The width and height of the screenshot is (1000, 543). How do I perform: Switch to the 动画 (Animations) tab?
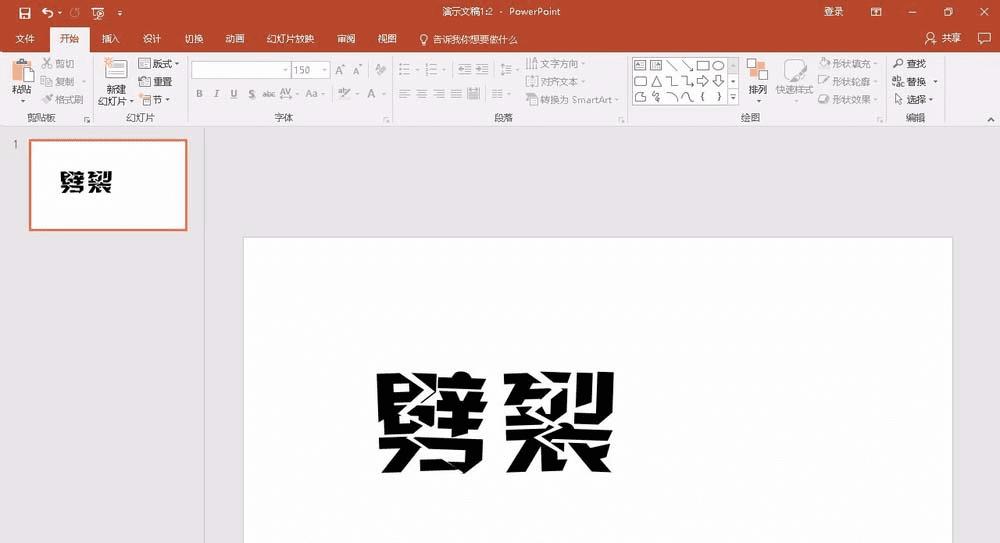click(x=235, y=39)
